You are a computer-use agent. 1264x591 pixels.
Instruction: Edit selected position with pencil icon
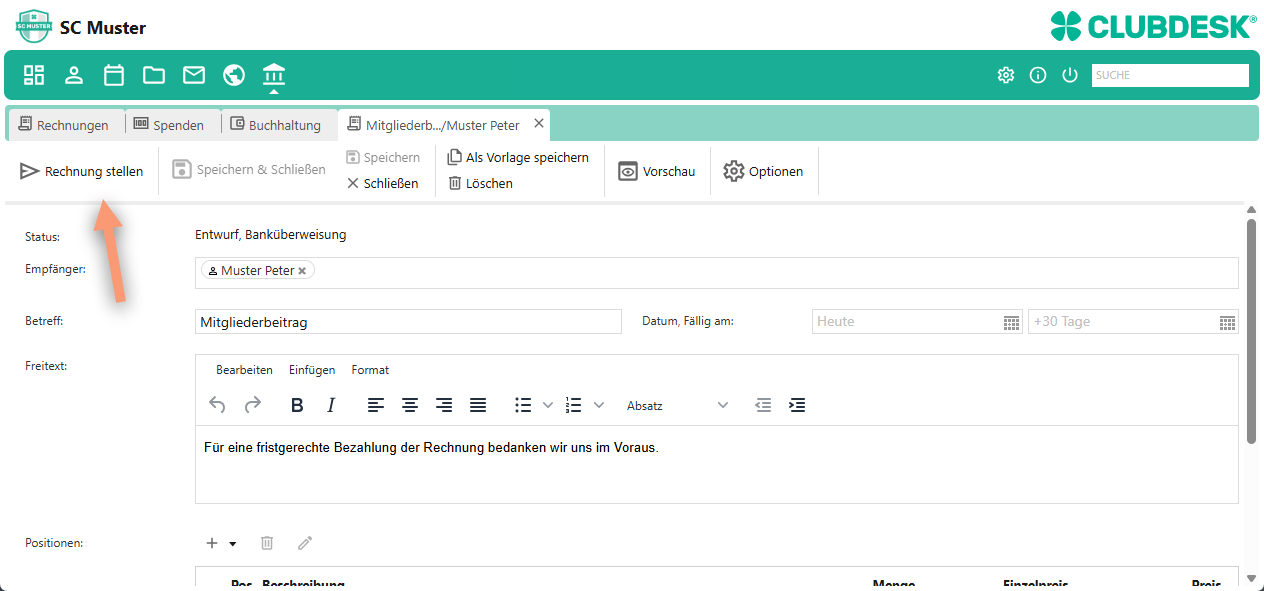coord(305,543)
